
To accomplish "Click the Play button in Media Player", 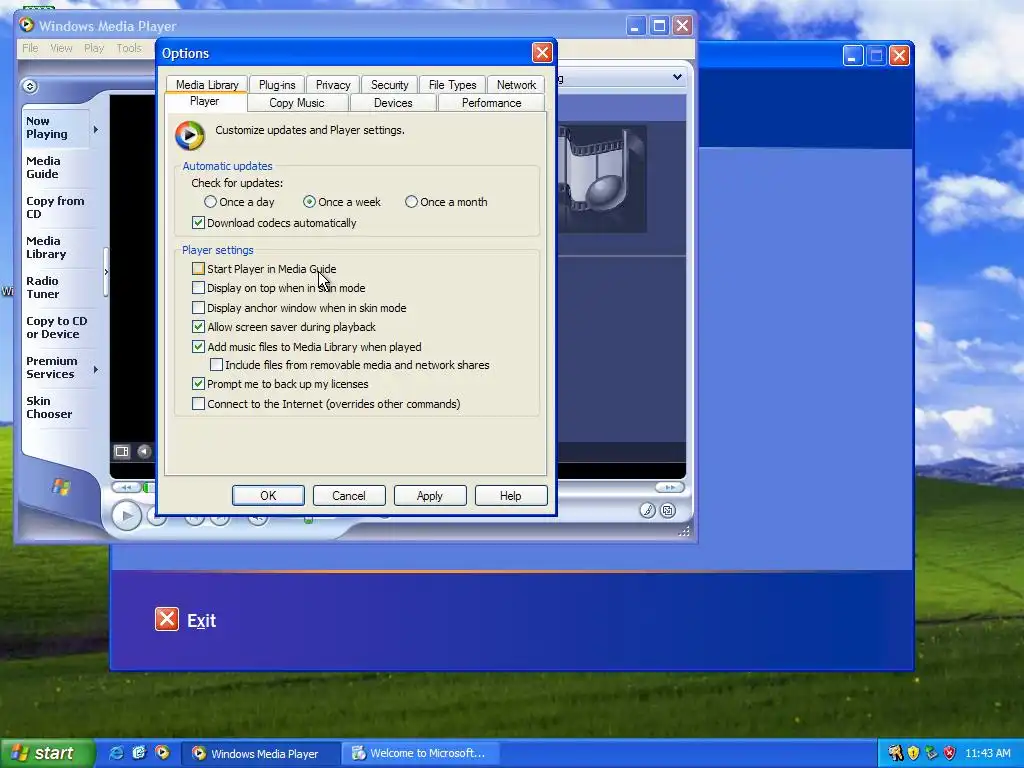I will (x=127, y=516).
